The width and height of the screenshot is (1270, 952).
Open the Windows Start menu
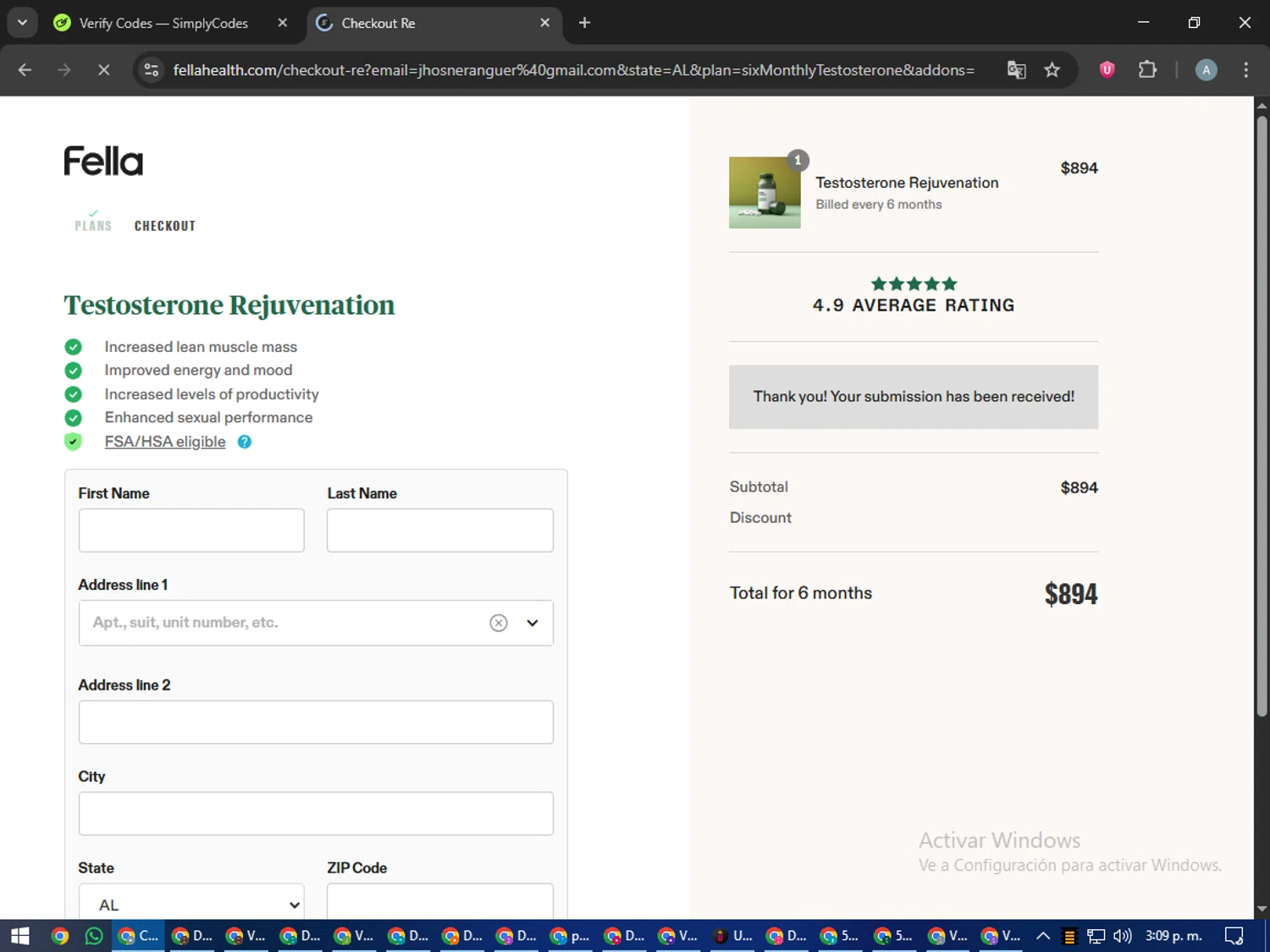point(20,936)
